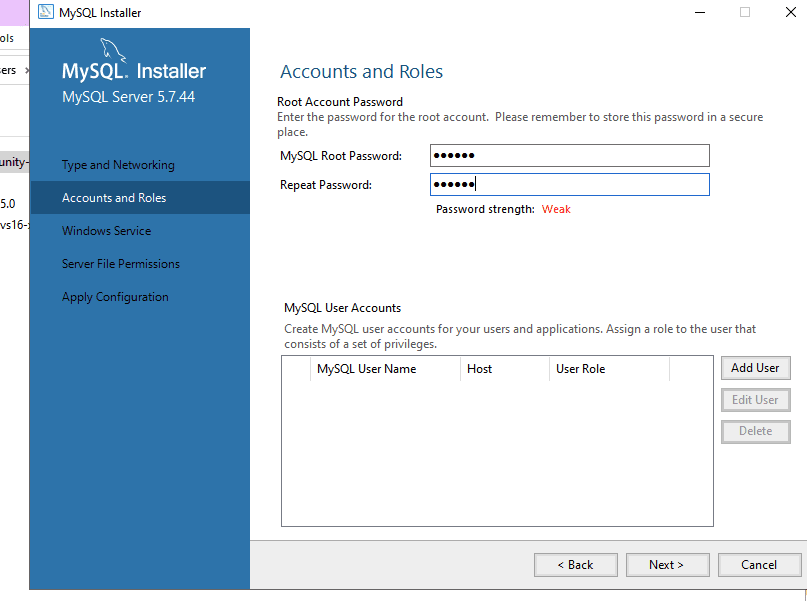This screenshot has height=601, width=807.
Task: Sort by the MySQL User Name column
Action: pos(366,369)
